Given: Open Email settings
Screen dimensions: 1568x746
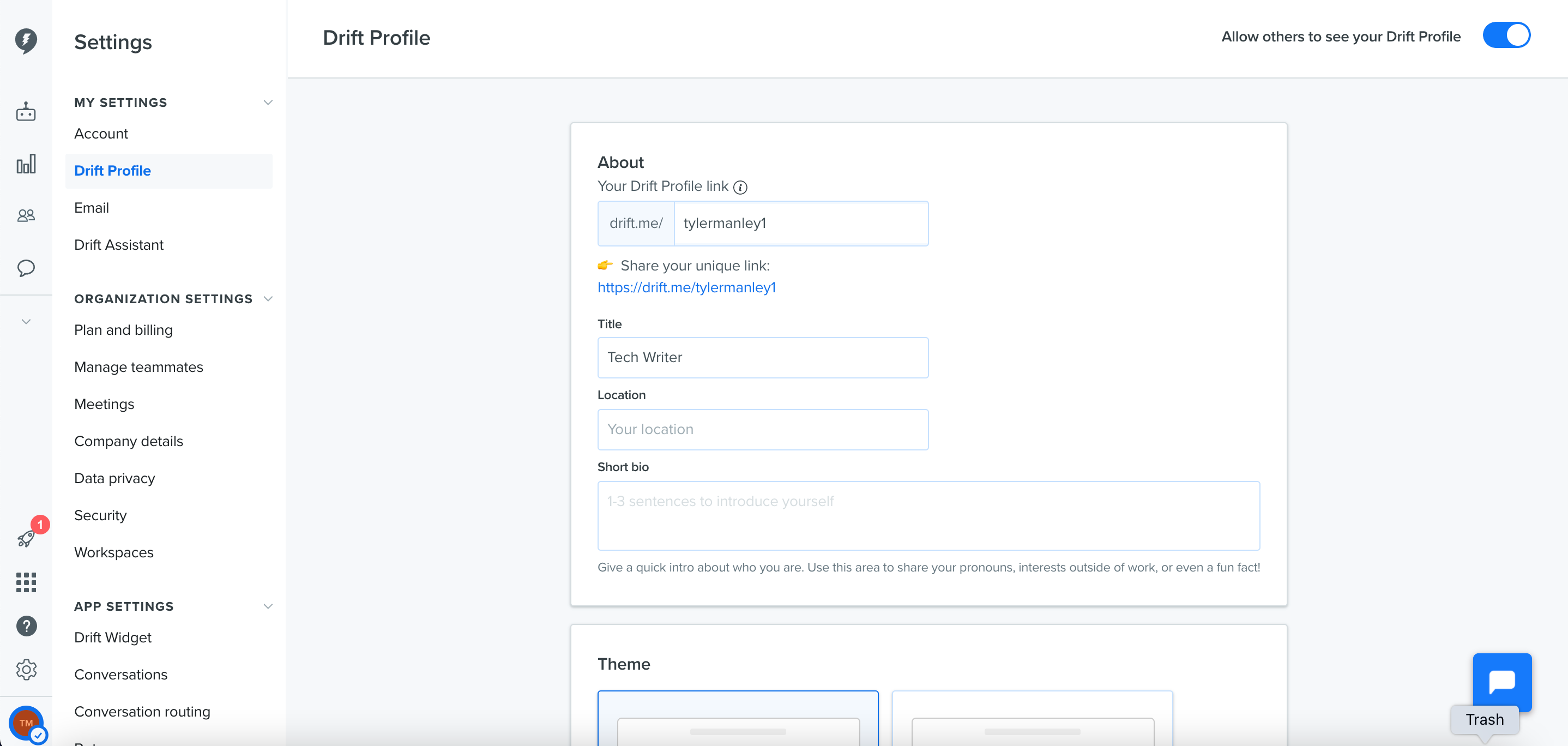Looking at the screenshot, I should (91, 208).
